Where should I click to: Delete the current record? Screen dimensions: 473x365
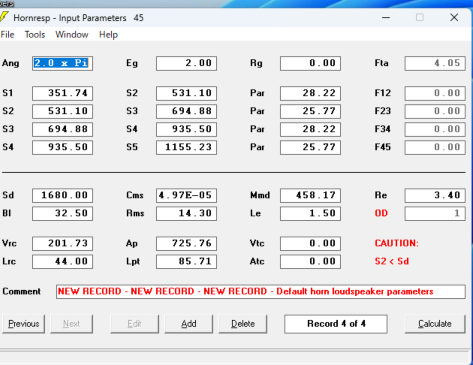click(x=243, y=324)
